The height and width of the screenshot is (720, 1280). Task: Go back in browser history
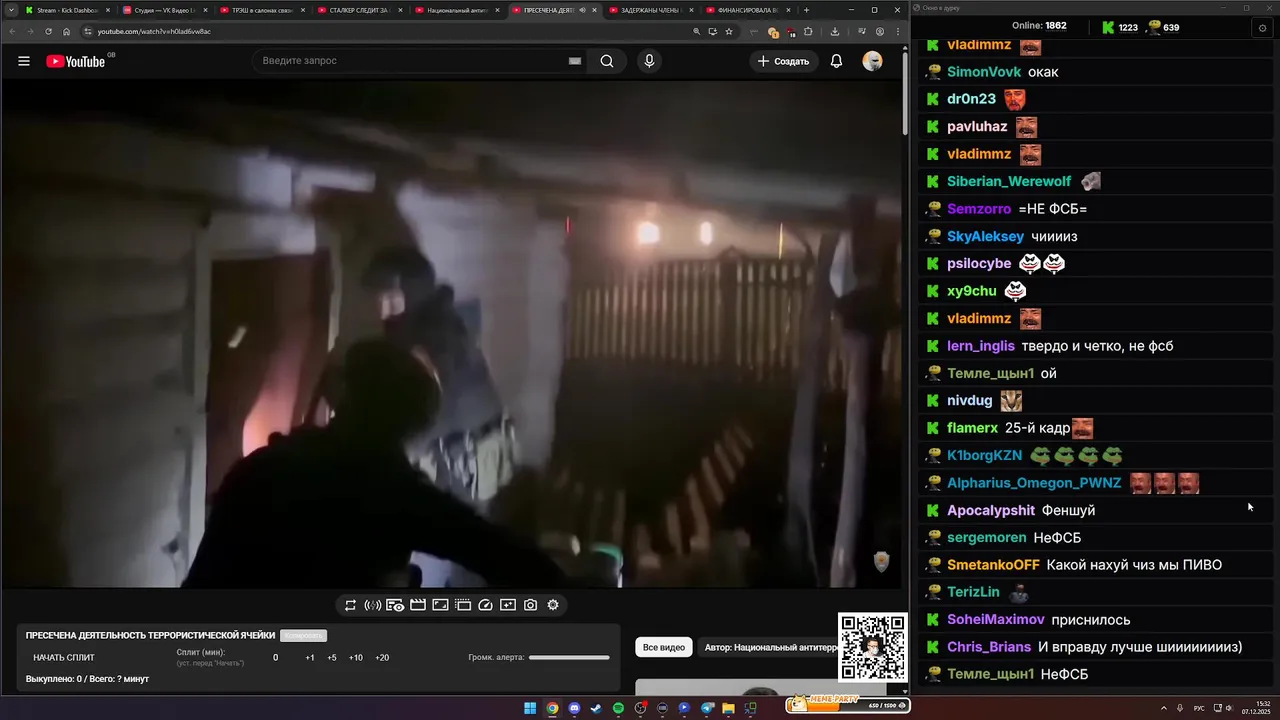tap(13, 31)
